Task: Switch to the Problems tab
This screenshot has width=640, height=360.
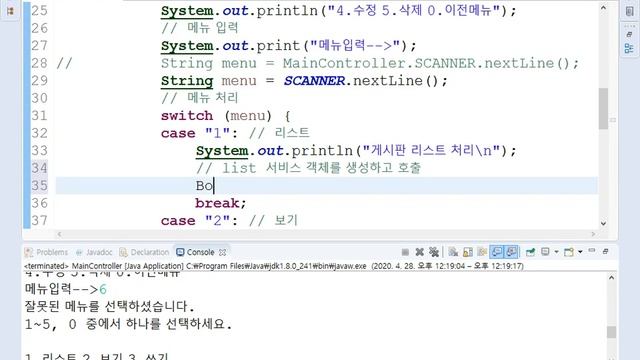Action: coord(46,252)
